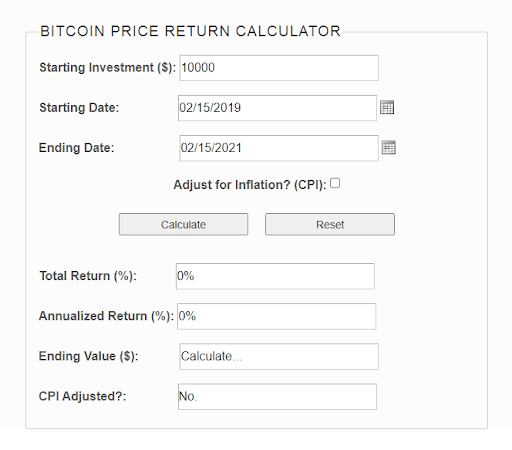Click the 'Ending Date:' label text
512x450 pixels.
click(x=77, y=148)
